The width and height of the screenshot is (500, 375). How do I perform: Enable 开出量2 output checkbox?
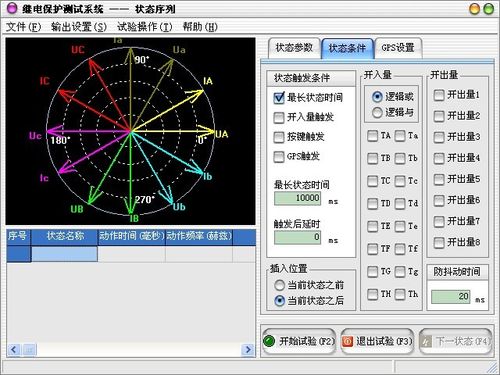[x=439, y=116]
